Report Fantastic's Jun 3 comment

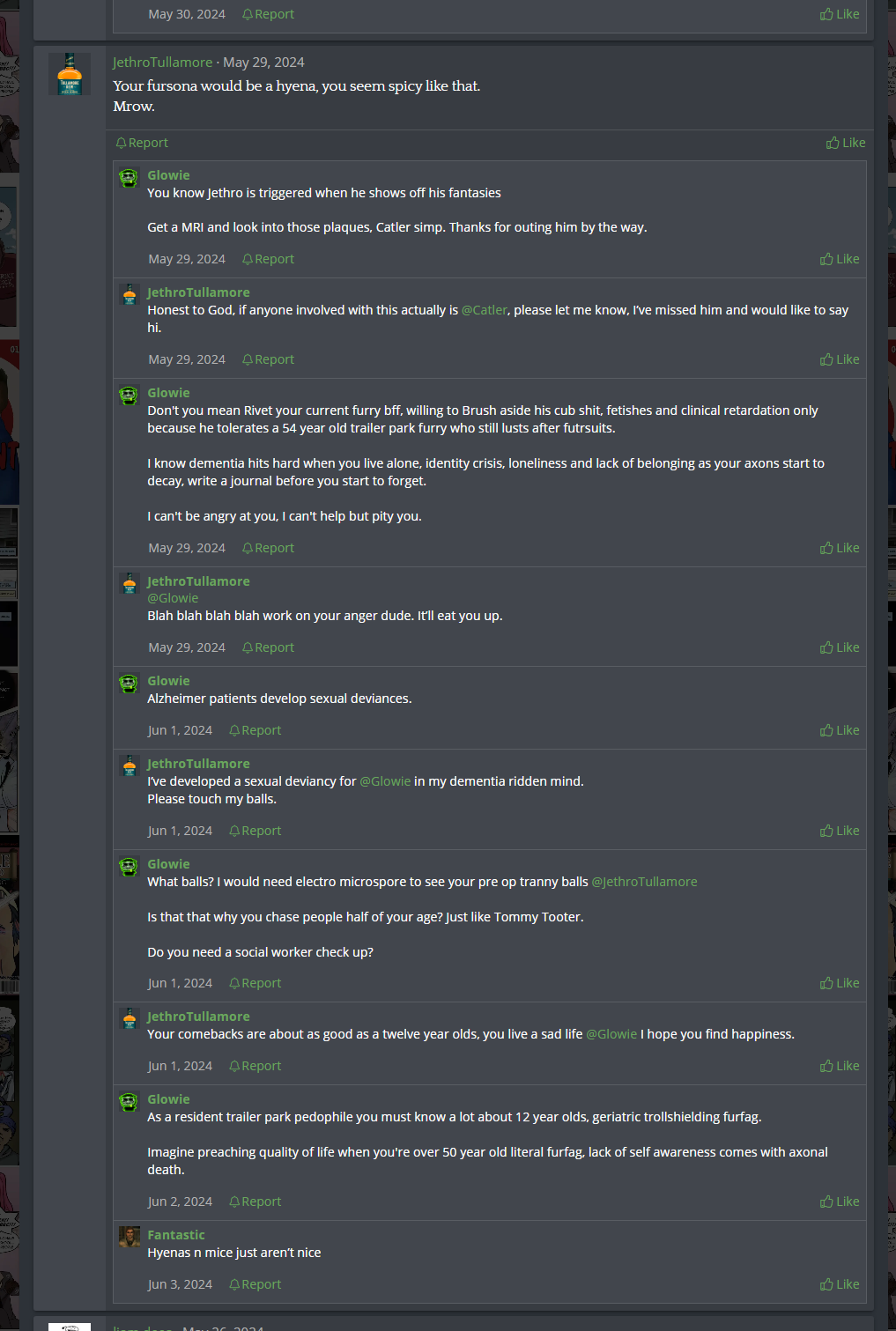click(255, 1284)
